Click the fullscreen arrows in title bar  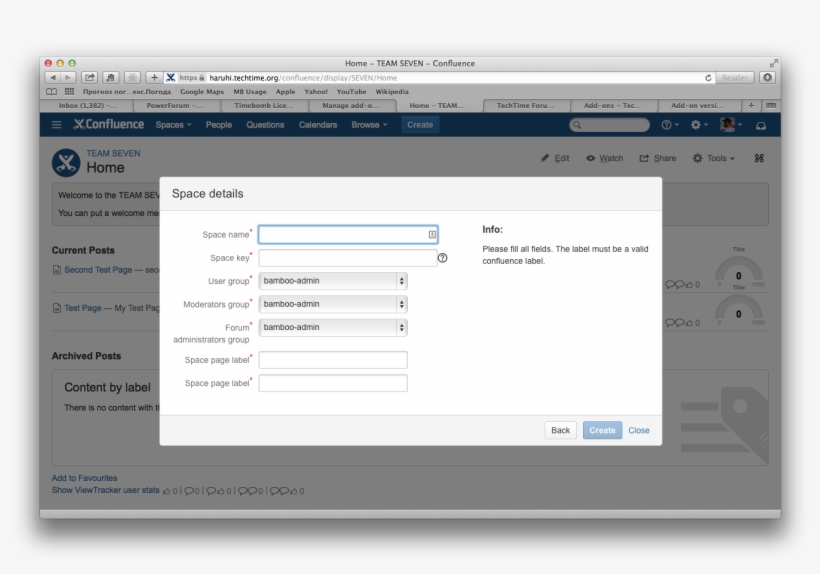coord(773,63)
